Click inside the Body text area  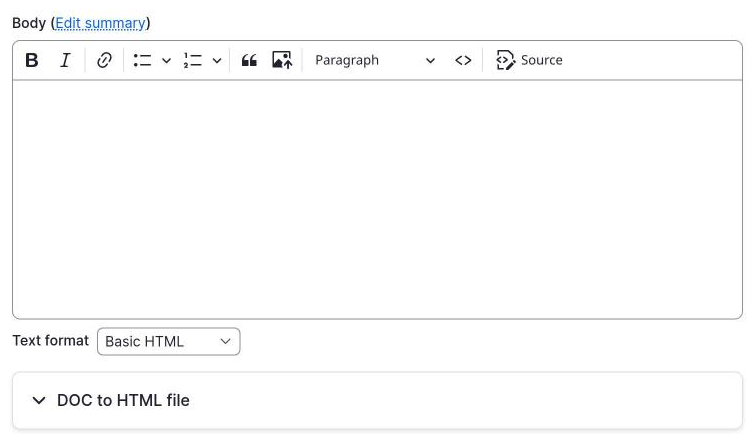coord(378,199)
